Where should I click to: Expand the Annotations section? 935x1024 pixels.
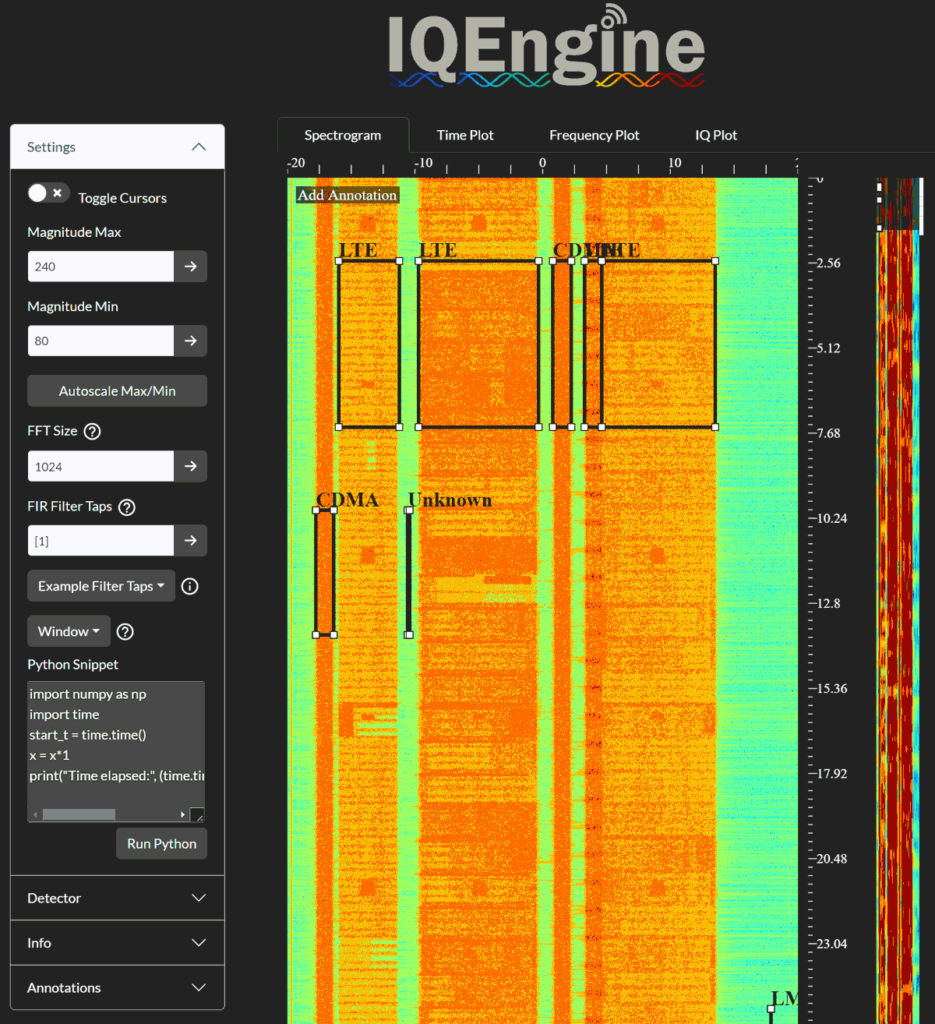click(118, 987)
